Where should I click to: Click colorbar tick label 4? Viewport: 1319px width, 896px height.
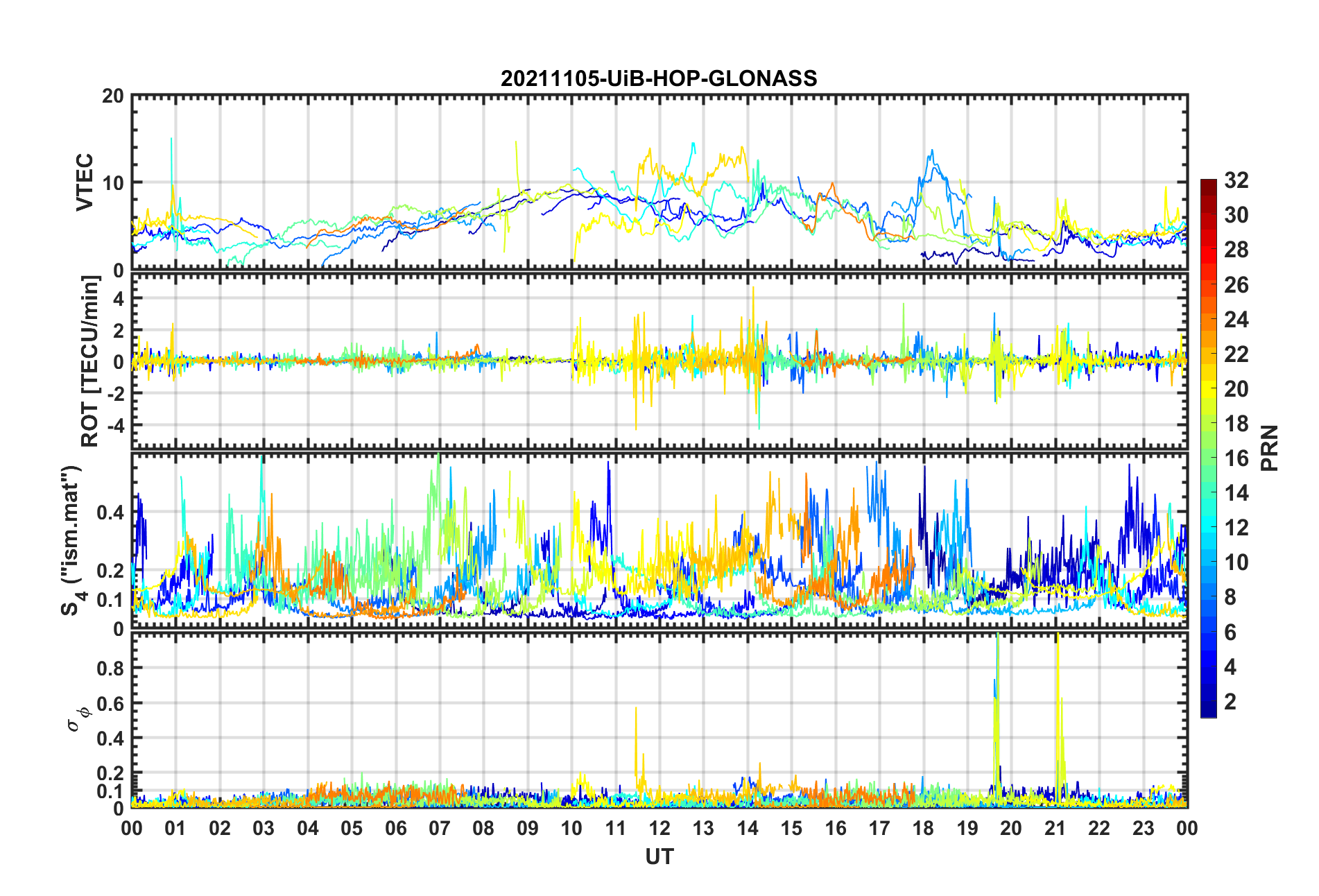tap(1230, 666)
